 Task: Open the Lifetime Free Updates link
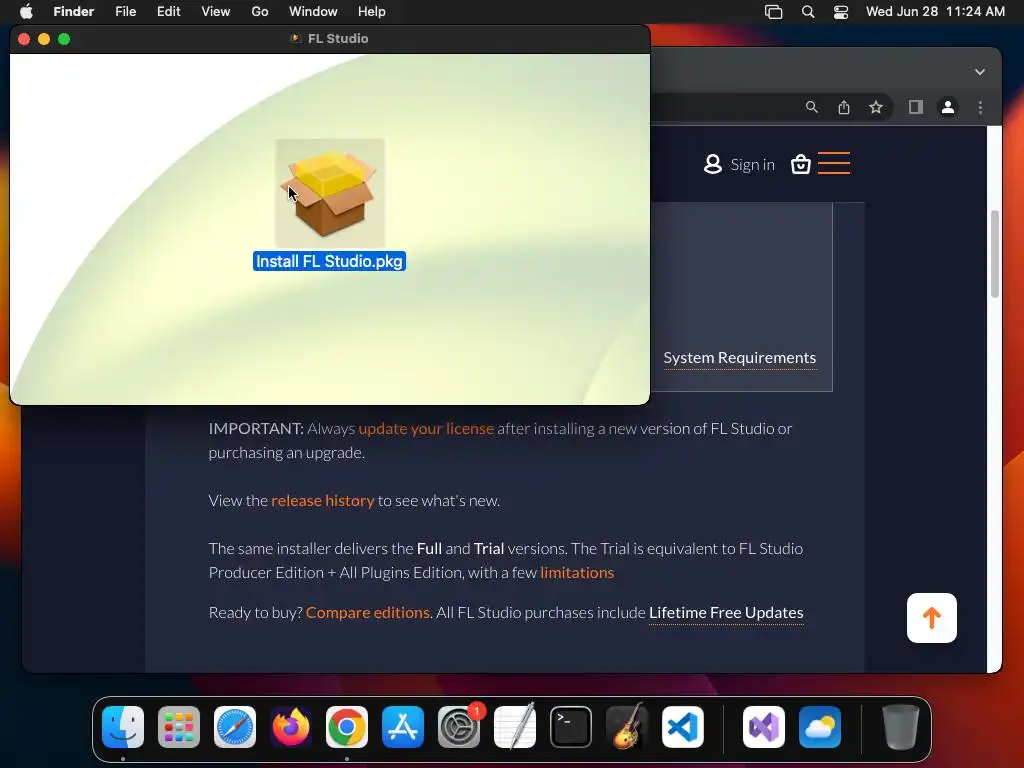point(726,613)
